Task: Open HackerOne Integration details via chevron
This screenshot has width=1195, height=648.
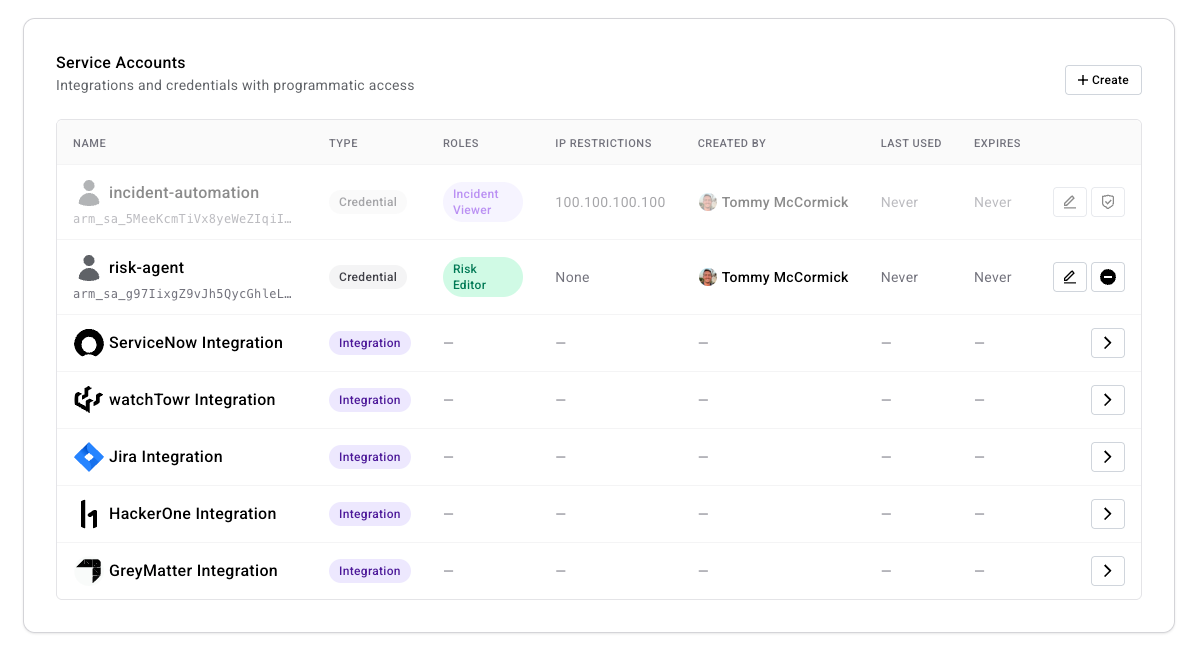Action: 1107,514
